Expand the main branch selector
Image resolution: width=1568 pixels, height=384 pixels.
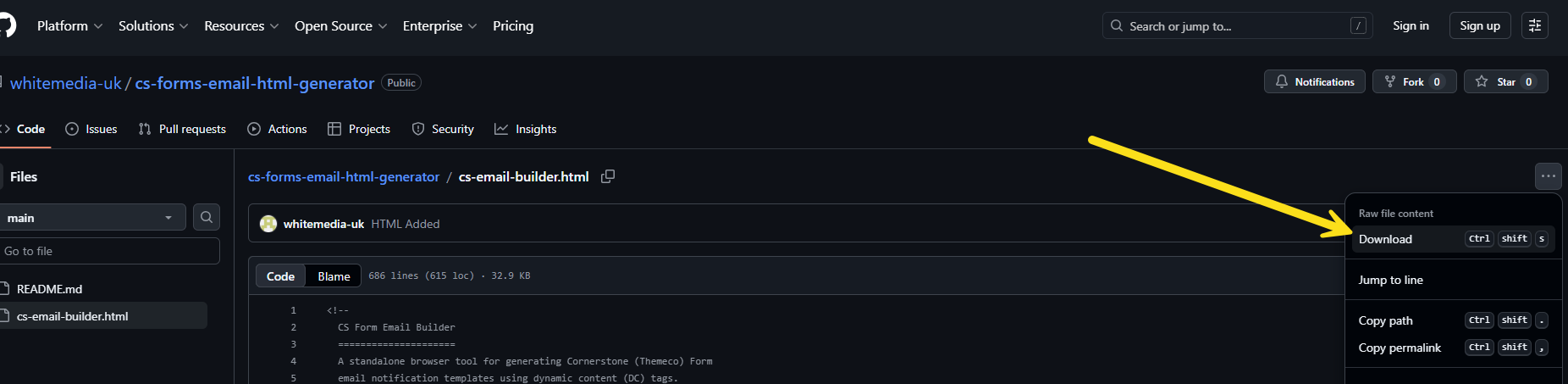(x=90, y=218)
